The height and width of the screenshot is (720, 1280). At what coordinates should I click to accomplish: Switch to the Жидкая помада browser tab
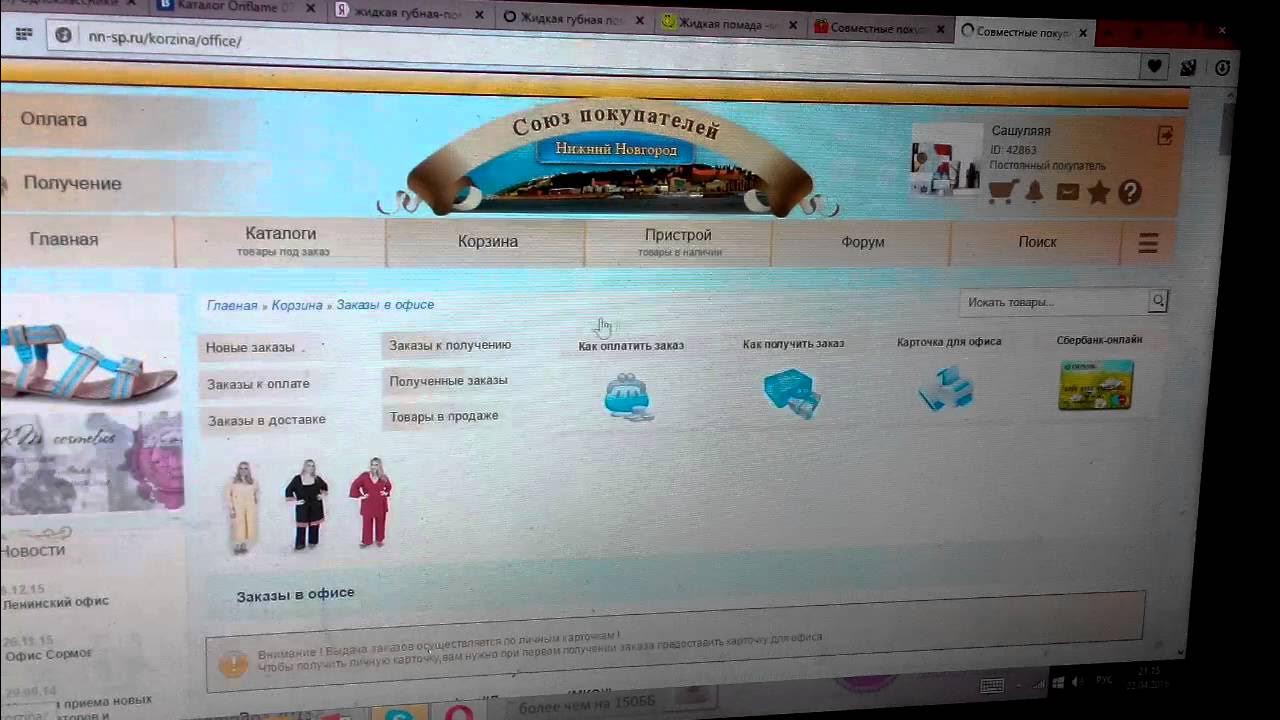click(x=730, y=24)
